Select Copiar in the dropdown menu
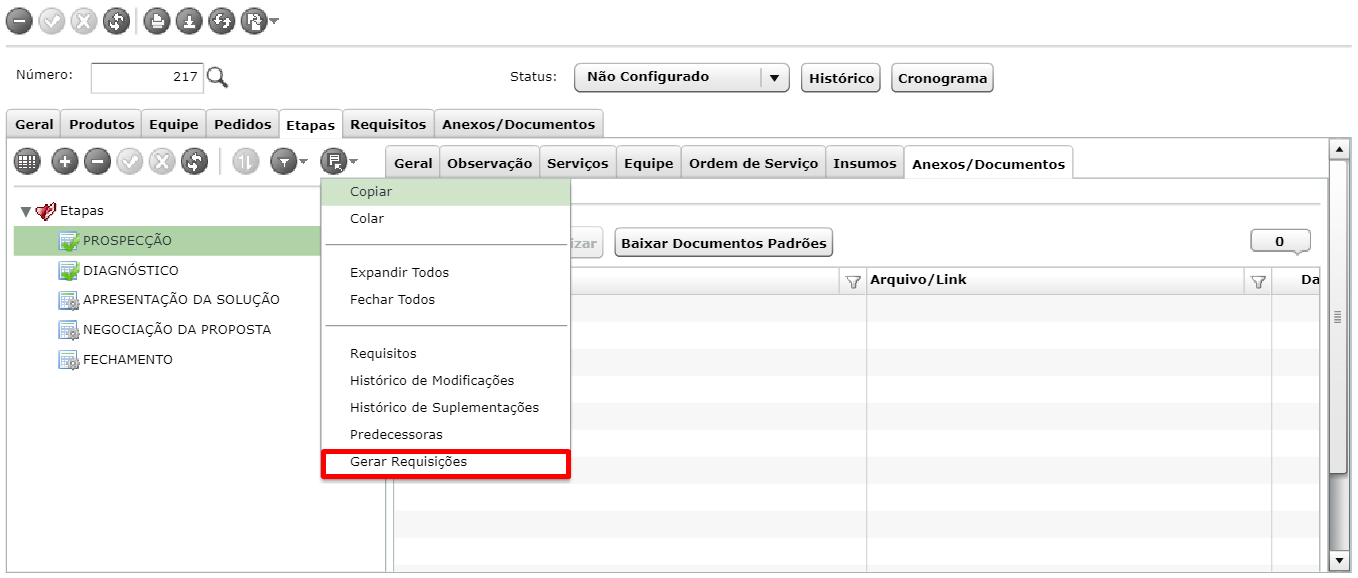The width and height of the screenshot is (1358, 578). click(371, 192)
